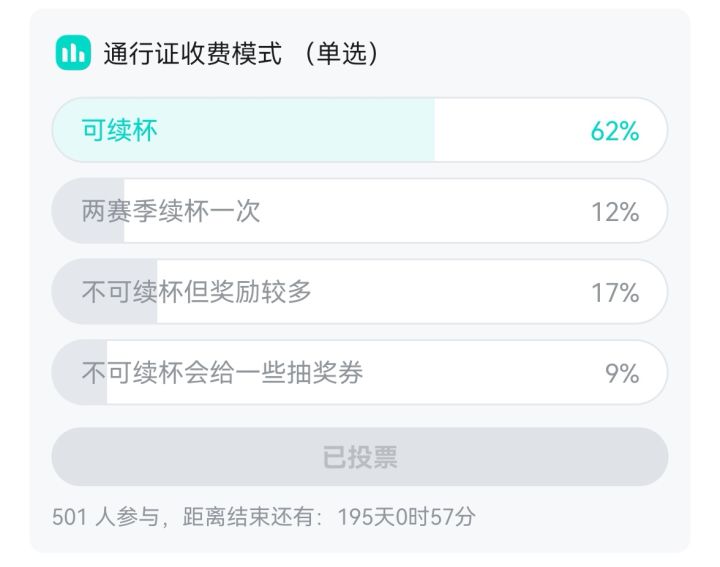
Task: Pick the 不可续杯但奖励较多 option
Action: click(196, 292)
